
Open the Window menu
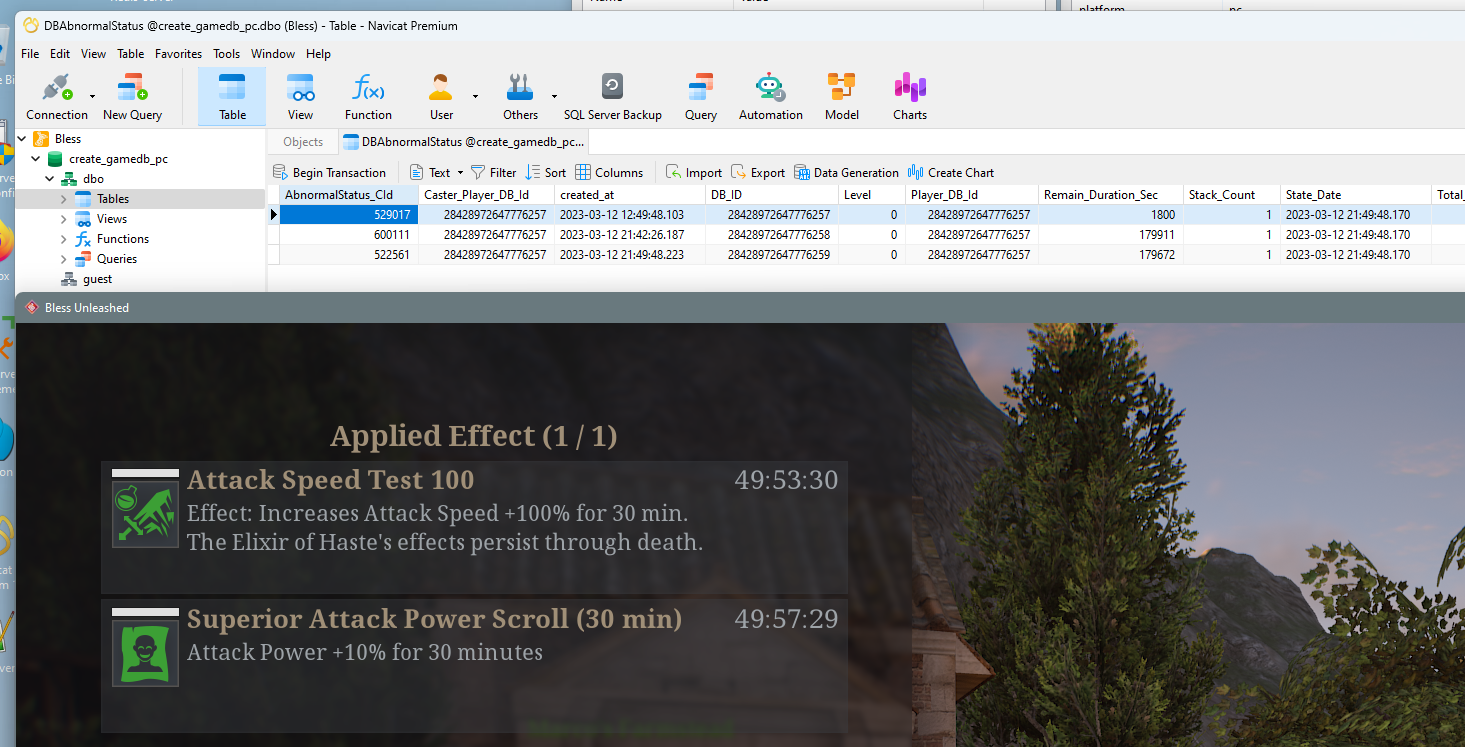[273, 54]
